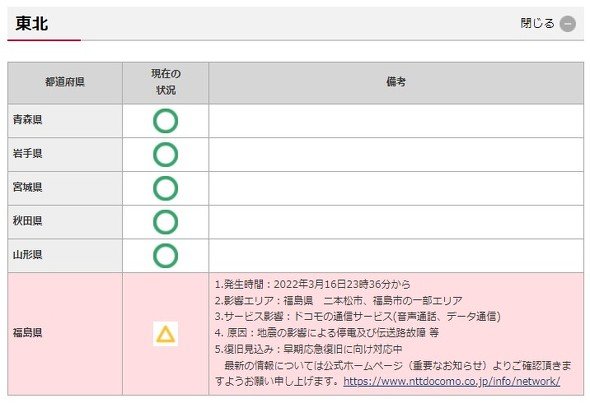Click the 都道府県 column header
This screenshot has height=403, width=590.
[65, 82]
